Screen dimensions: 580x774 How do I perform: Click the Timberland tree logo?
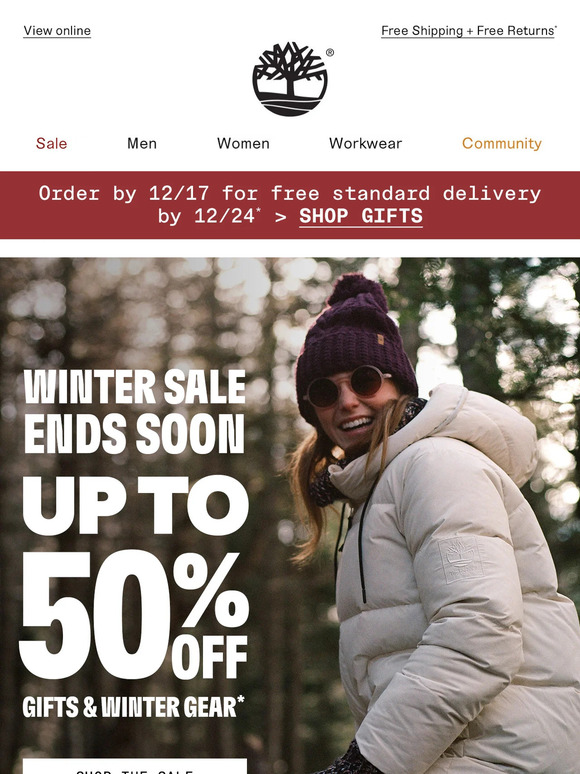[x=290, y=79]
